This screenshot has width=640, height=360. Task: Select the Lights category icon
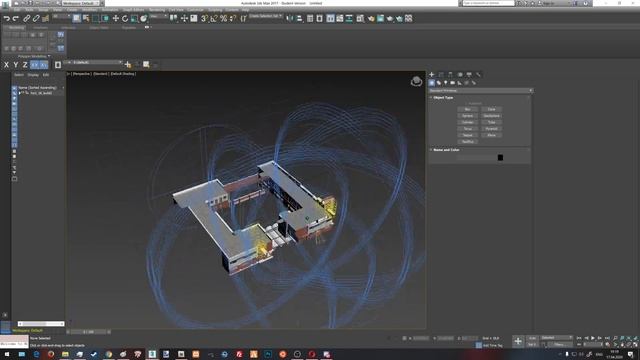pyautogui.click(x=446, y=83)
